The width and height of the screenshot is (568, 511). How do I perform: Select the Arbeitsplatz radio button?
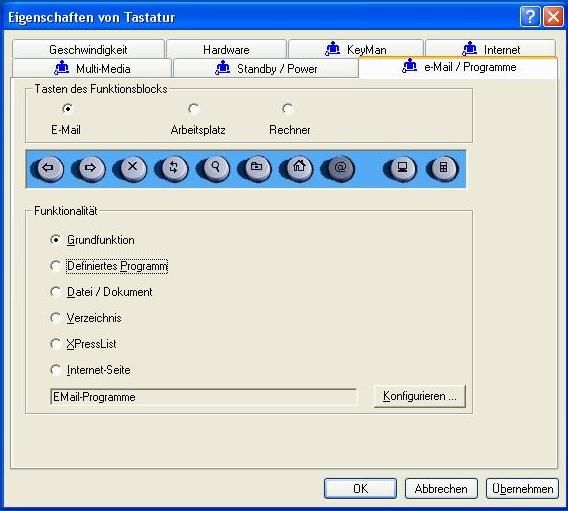tap(193, 109)
